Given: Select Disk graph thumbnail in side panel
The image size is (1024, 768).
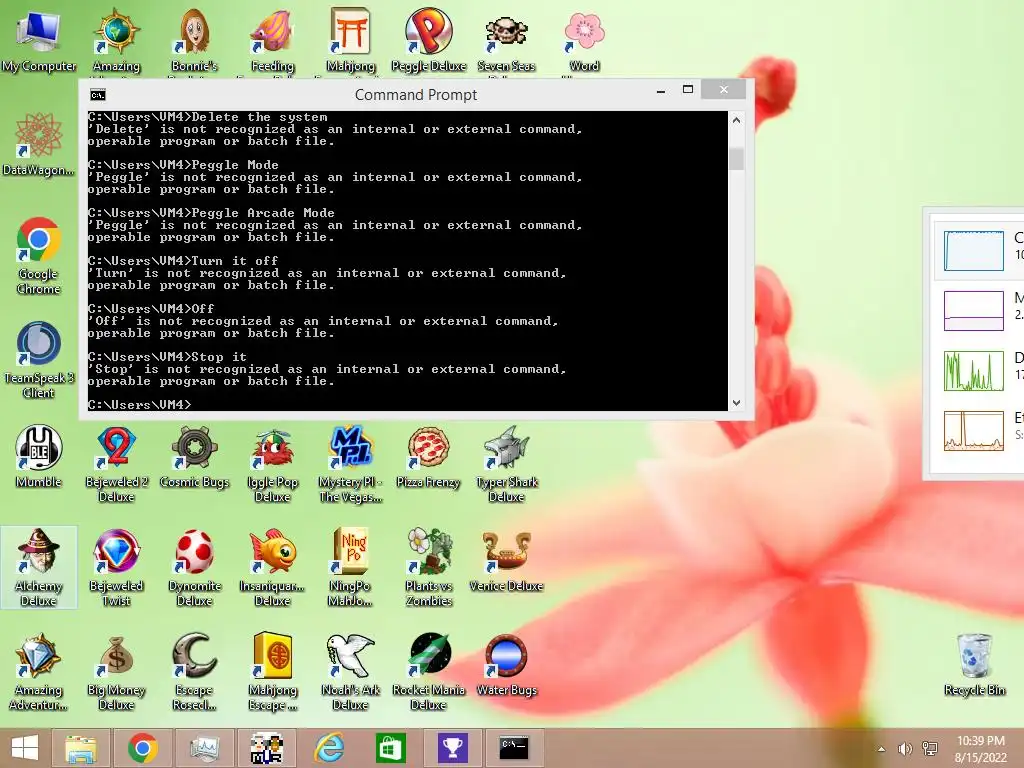Looking at the screenshot, I should tap(973, 371).
